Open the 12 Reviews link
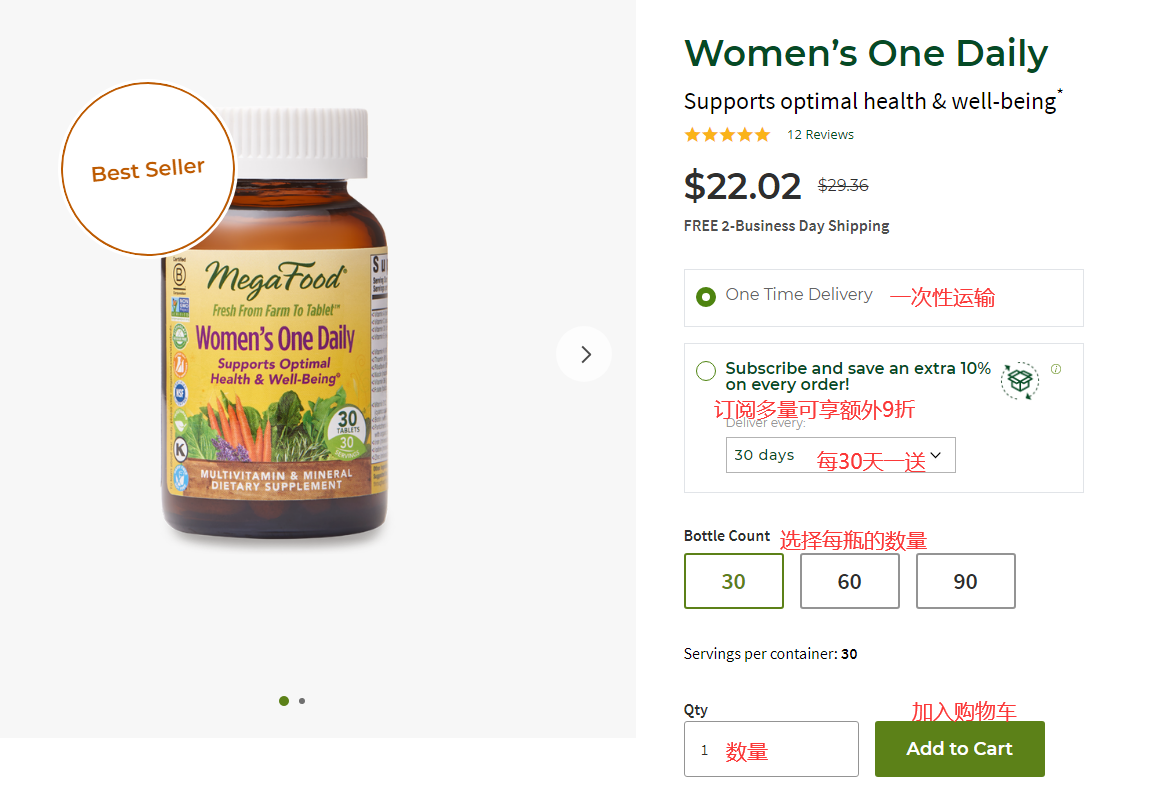 point(820,135)
